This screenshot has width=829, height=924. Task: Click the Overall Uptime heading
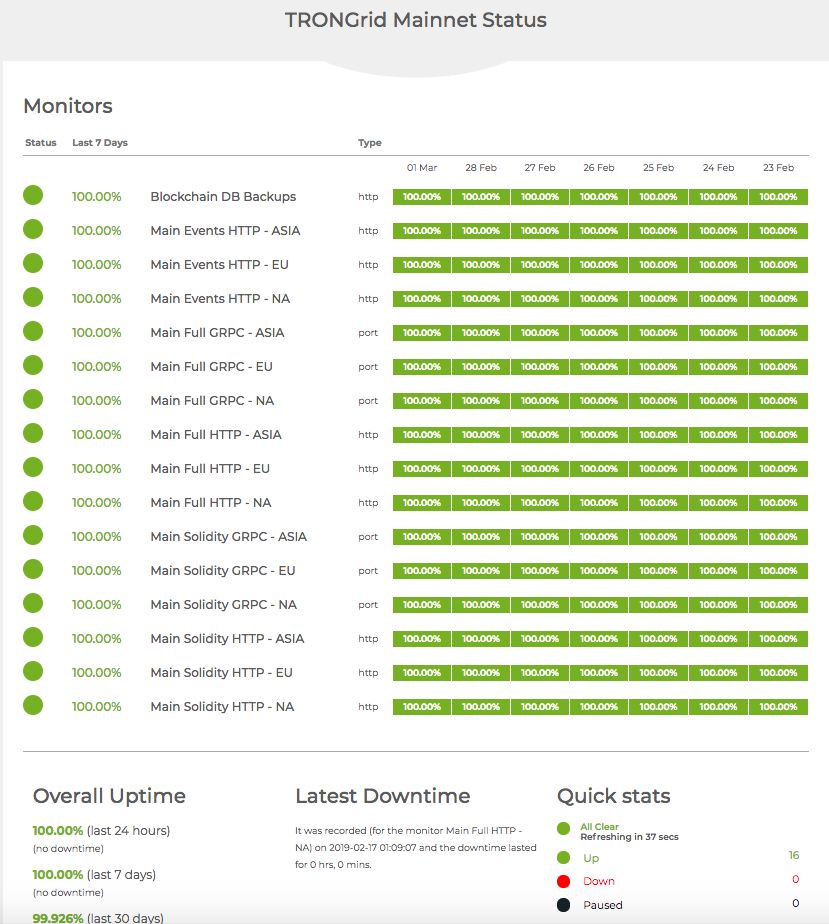pyautogui.click(x=109, y=796)
